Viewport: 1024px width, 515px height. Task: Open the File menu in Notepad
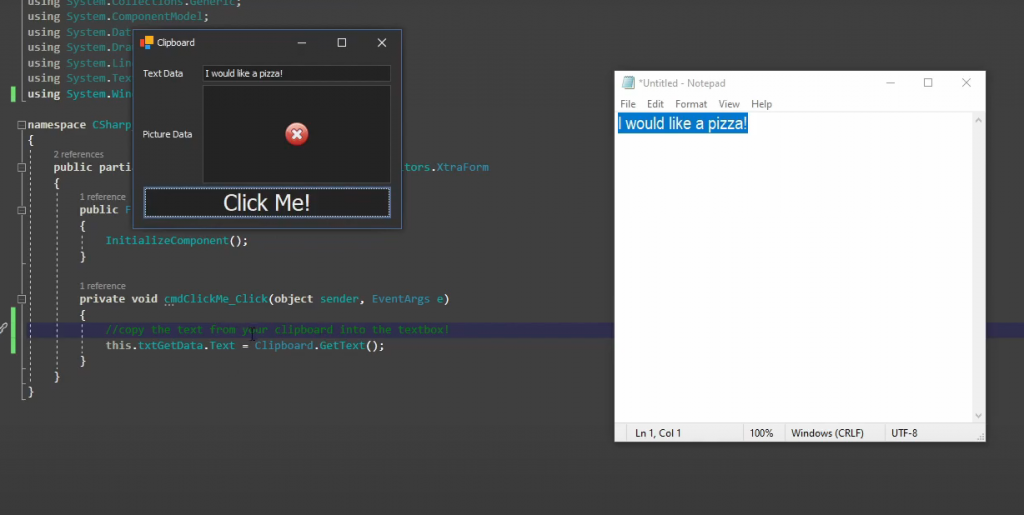[628, 104]
